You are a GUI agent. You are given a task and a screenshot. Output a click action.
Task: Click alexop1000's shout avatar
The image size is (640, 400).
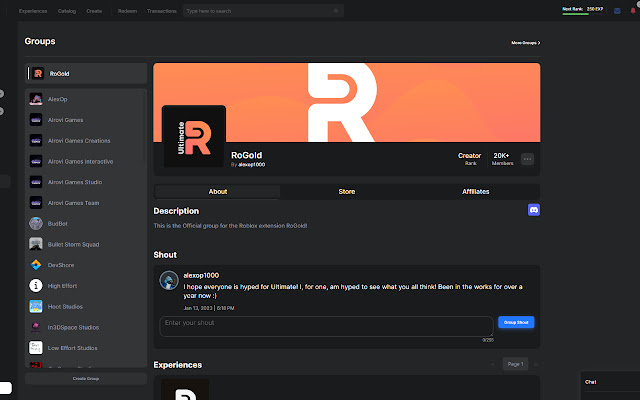click(x=169, y=280)
